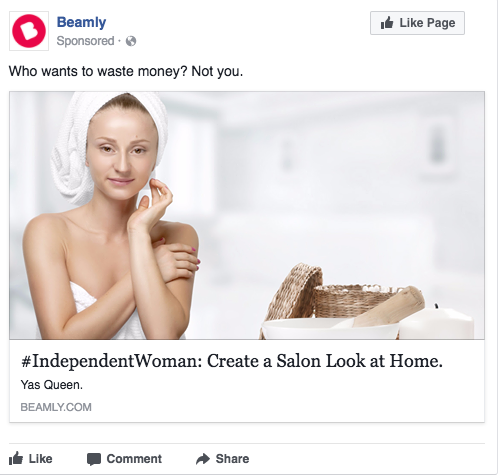Image resolution: width=498 pixels, height=475 pixels.
Task: Click the curved arrow Share icon
Action: tap(203, 459)
